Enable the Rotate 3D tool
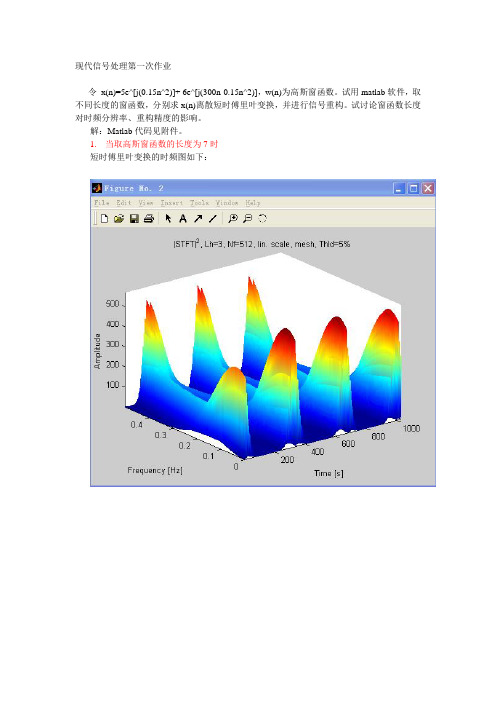 [x=262, y=218]
